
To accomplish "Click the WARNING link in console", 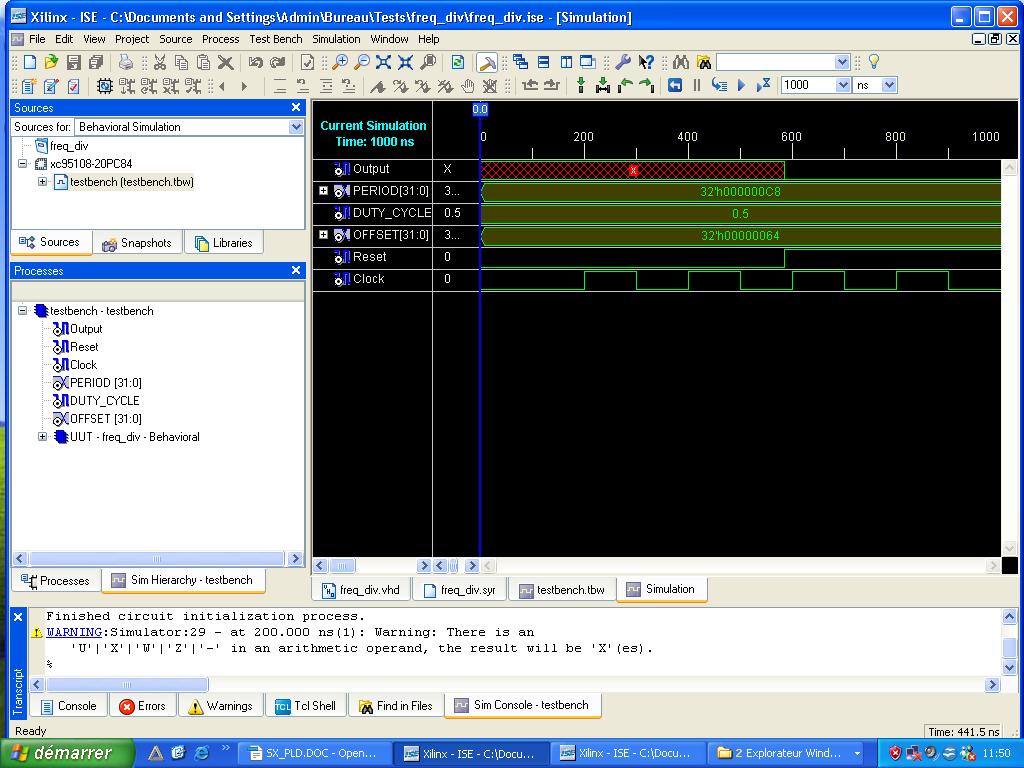I will pyautogui.click(x=74, y=632).
